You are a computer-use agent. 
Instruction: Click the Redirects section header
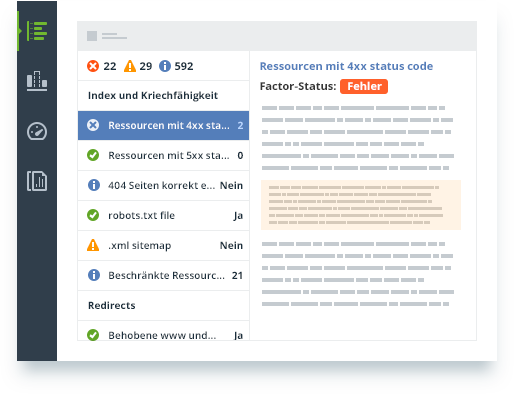tap(112, 305)
